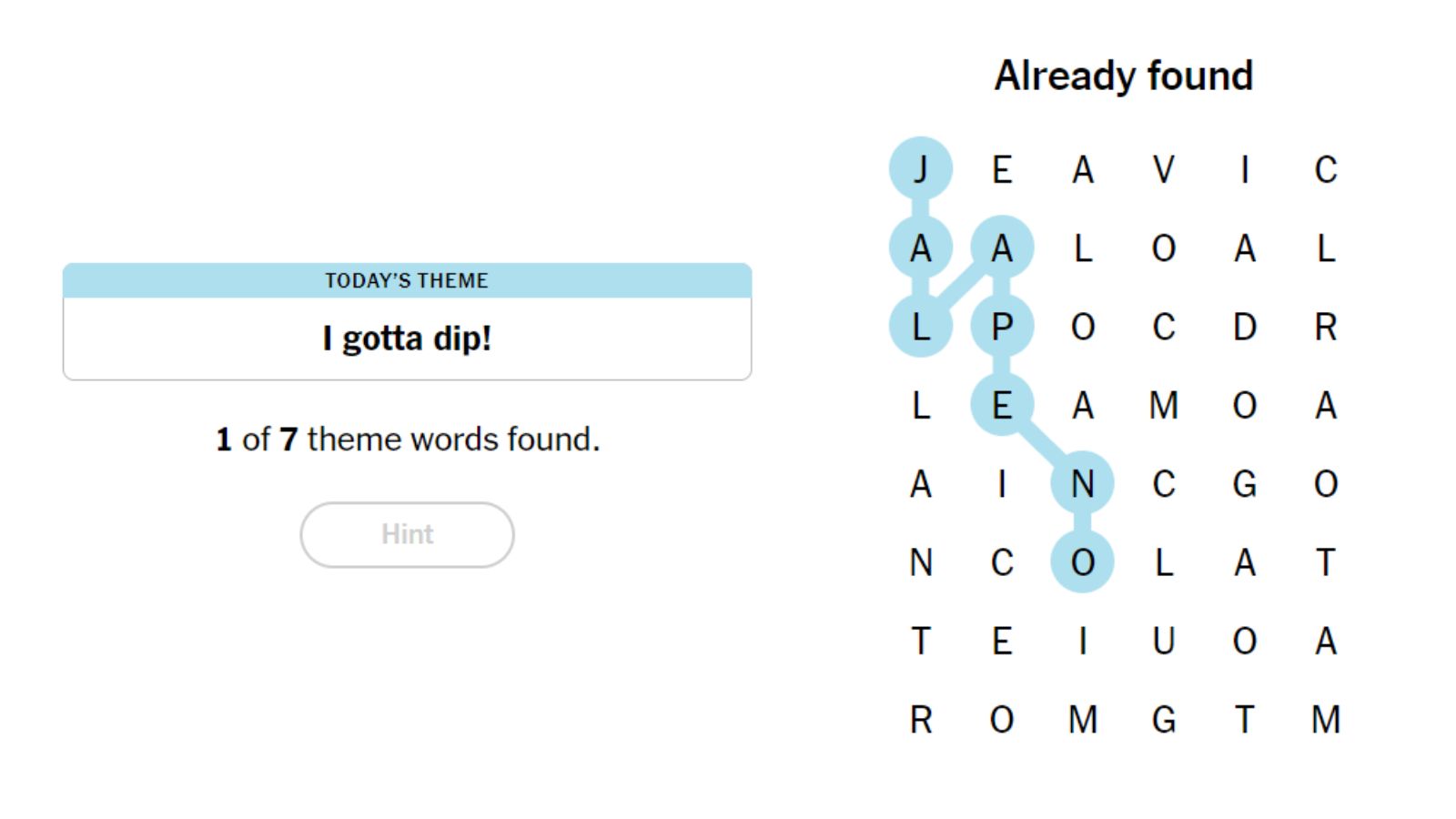Viewport: 1456px width, 819px height.
Task: Tap the letter U tile
Action: click(x=1164, y=642)
